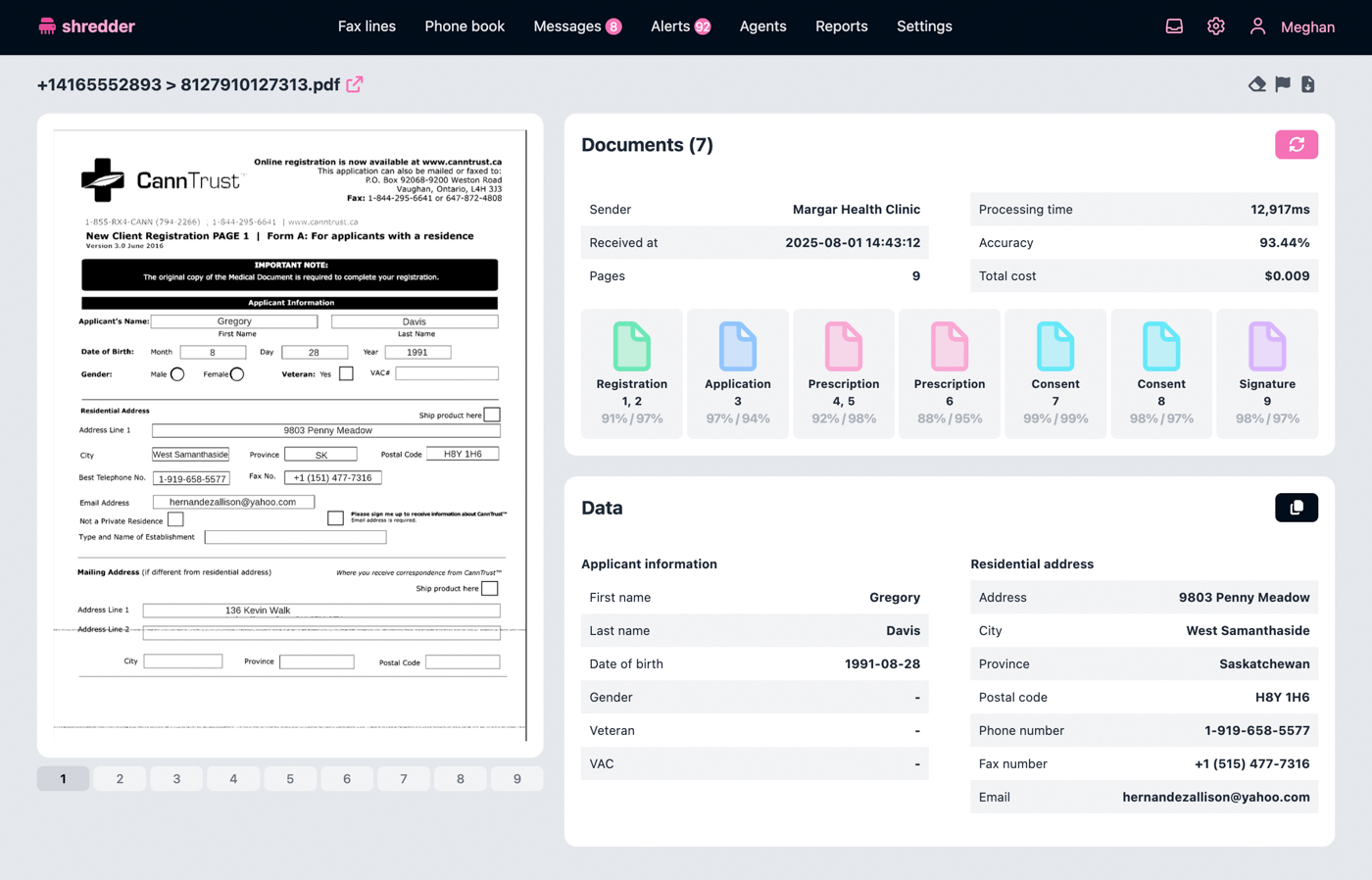Open the Meghan user profile icon

pos(1257,26)
